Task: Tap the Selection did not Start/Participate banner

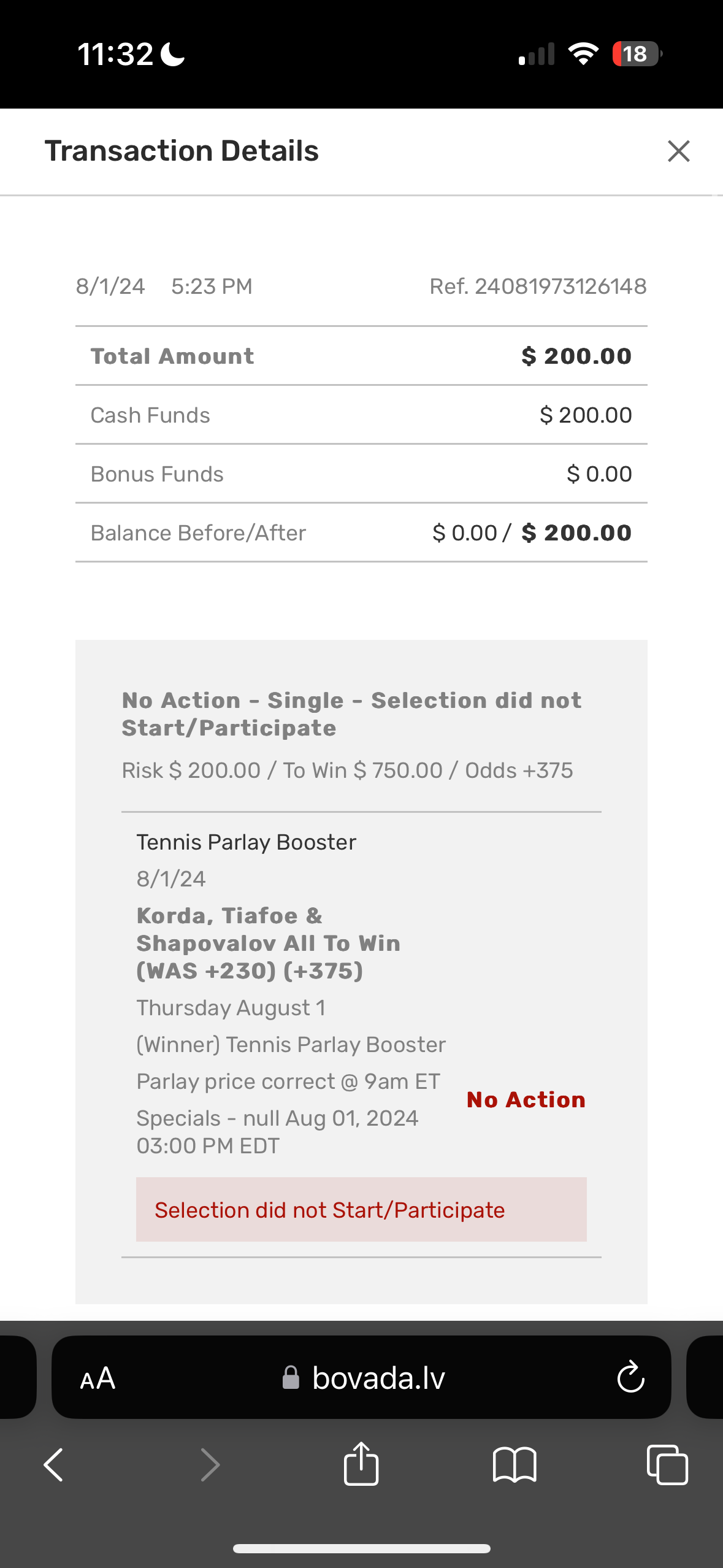Action: [x=361, y=1210]
